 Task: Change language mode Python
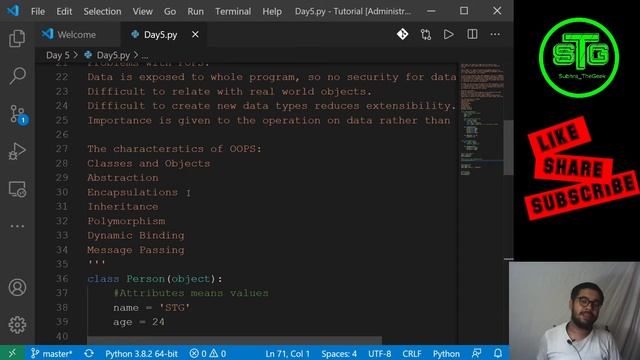coord(446,353)
